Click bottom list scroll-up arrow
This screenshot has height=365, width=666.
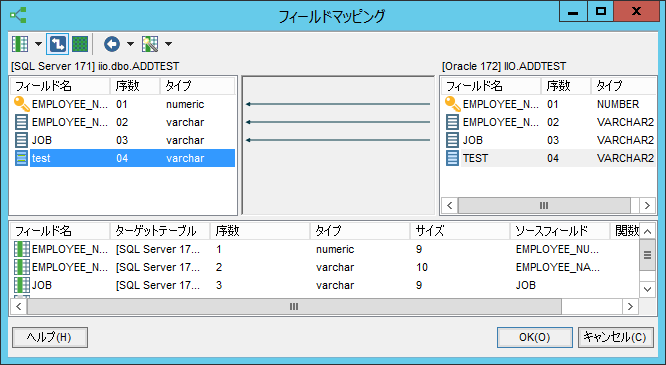coord(647,231)
